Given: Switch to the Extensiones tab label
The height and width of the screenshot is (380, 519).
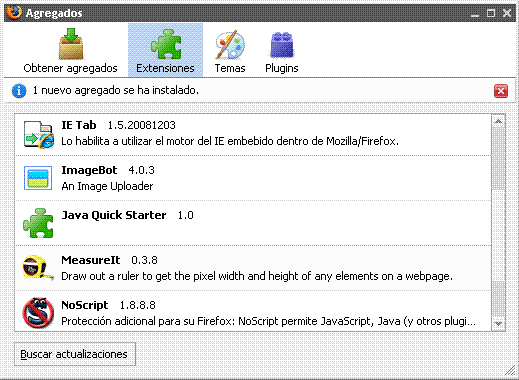Looking at the screenshot, I should [165, 68].
